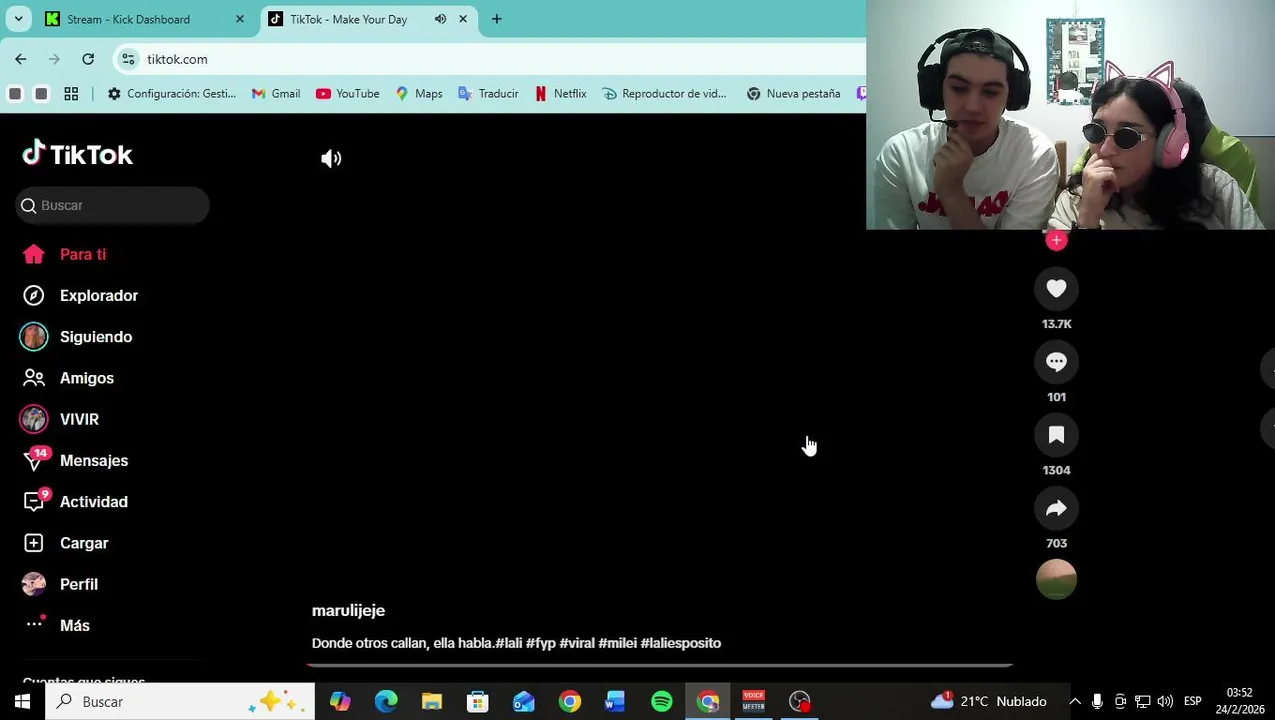Open the Gmail bookmark
1275x720 pixels.
[x=276, y=94]
